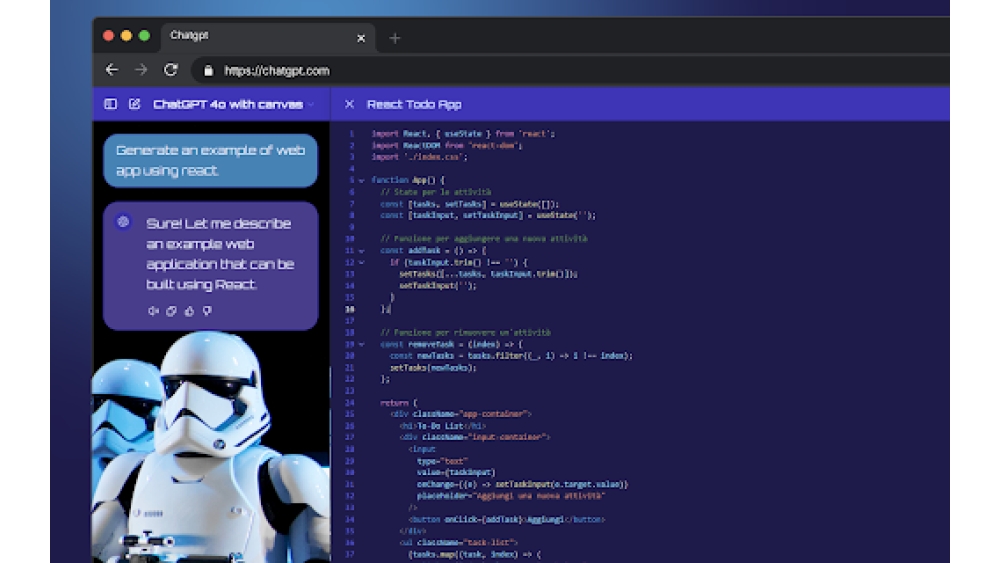
Task: Collapse the function App() code fold arrow
Action: tap(362, 180)
